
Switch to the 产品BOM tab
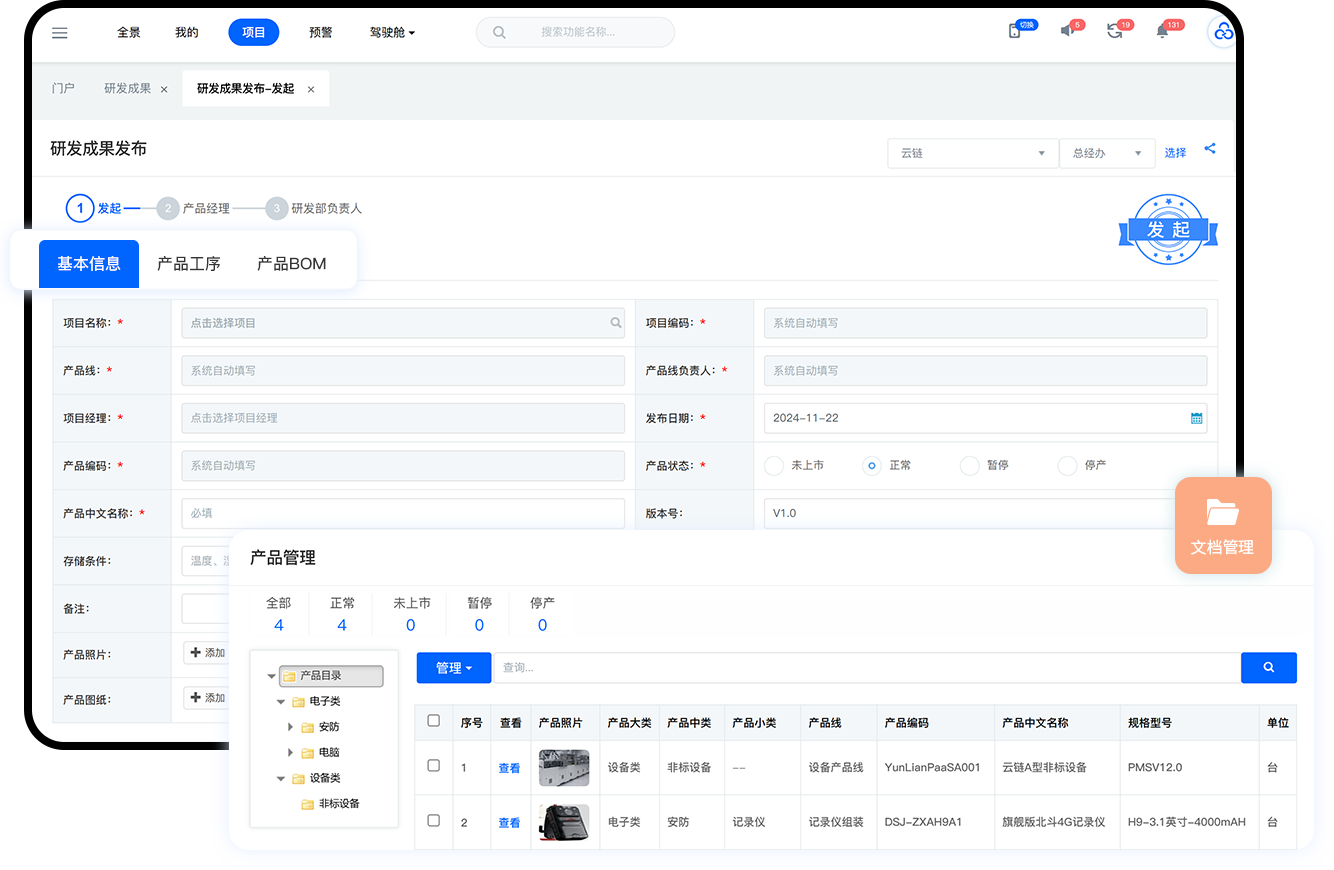click(x=291, y=264)
